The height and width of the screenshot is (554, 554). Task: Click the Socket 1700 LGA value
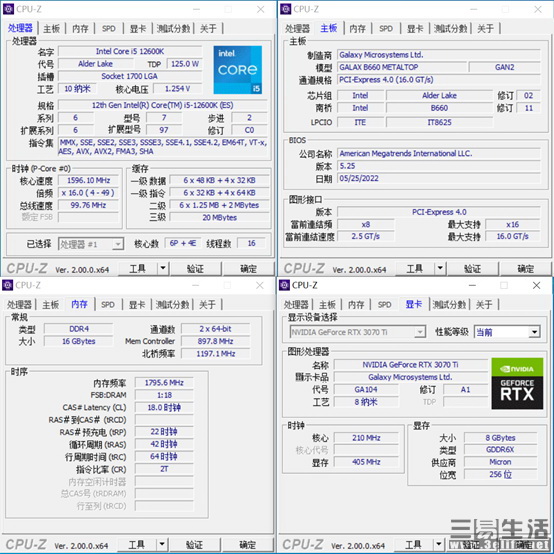tap(130, 76)
